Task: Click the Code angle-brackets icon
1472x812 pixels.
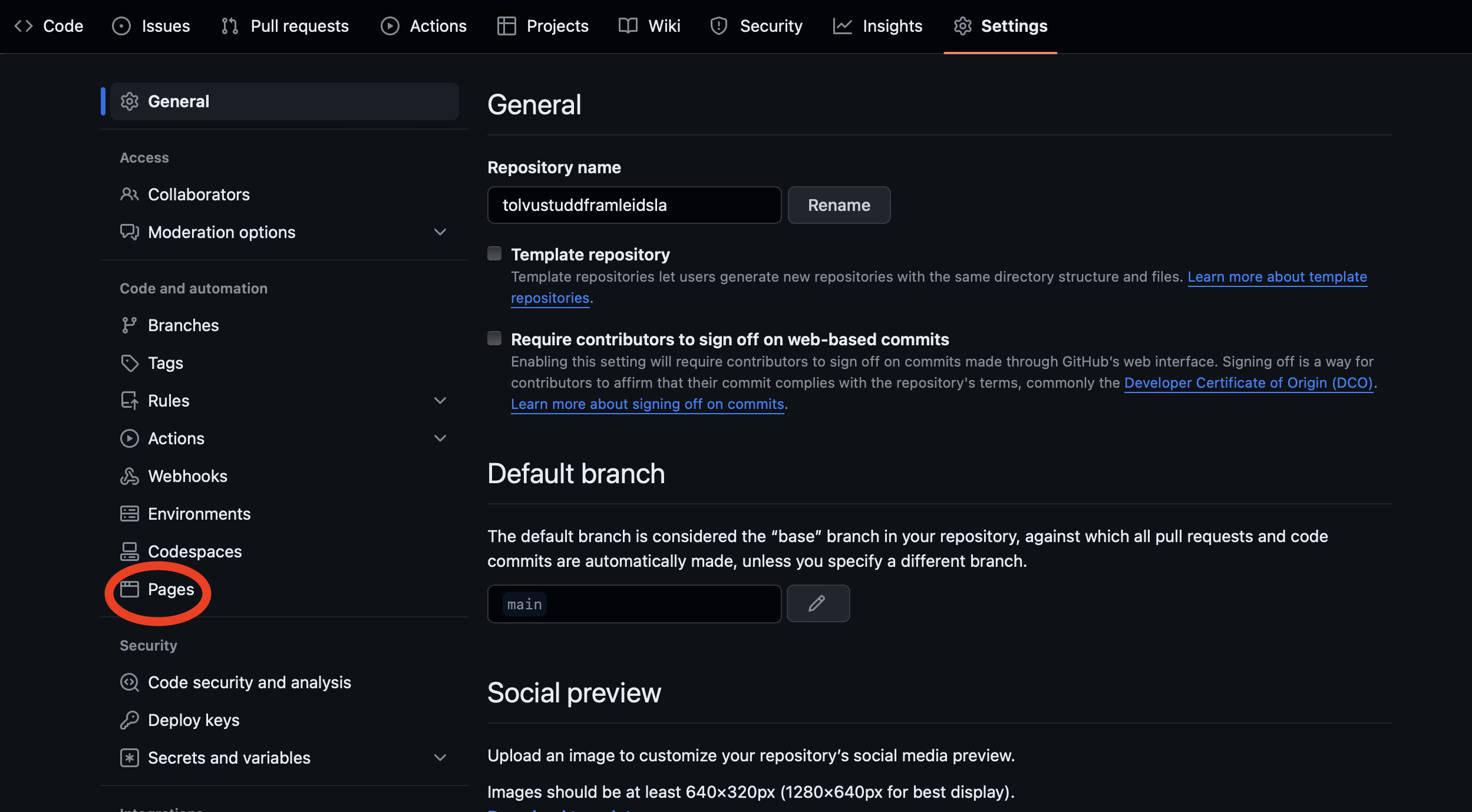Action: (x=24, y=26)
